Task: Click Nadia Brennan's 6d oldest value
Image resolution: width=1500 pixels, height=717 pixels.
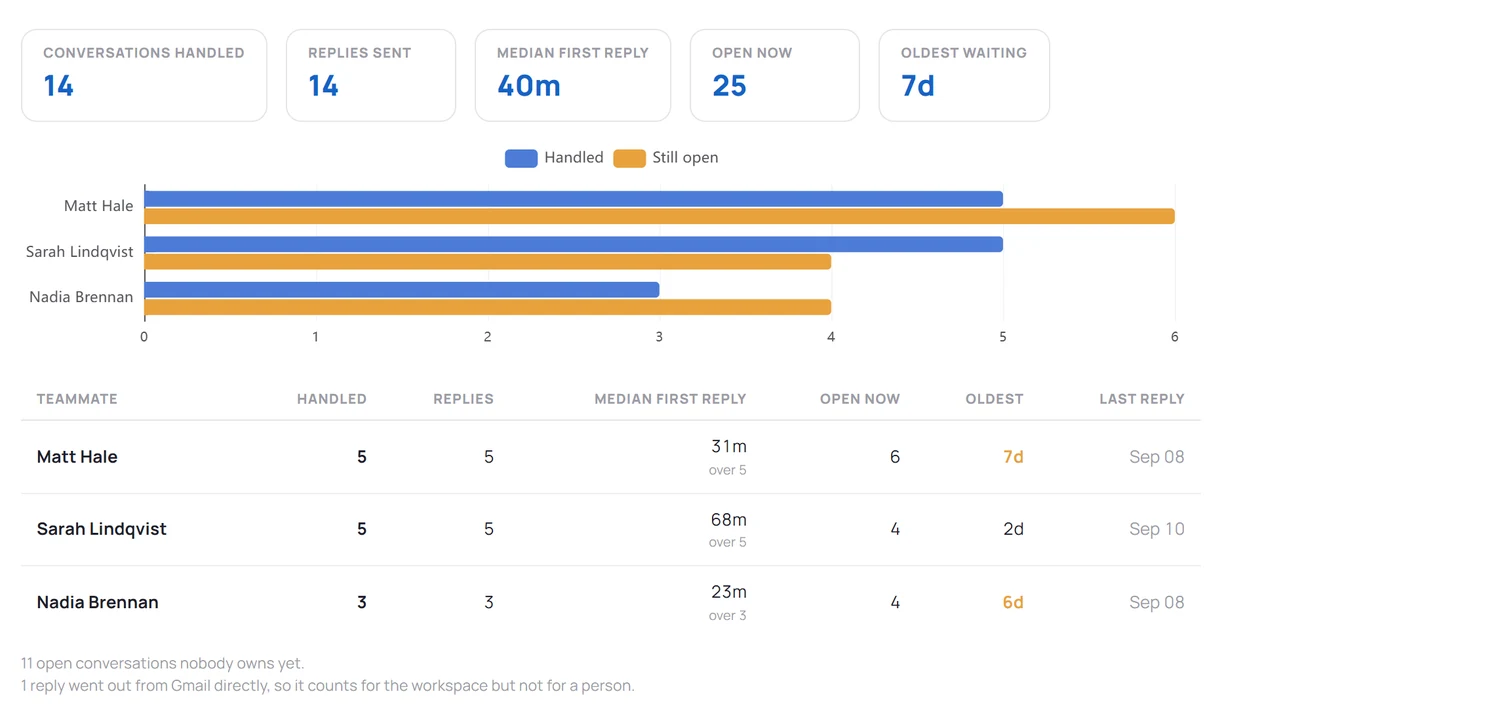Action: click(1013, 602)
